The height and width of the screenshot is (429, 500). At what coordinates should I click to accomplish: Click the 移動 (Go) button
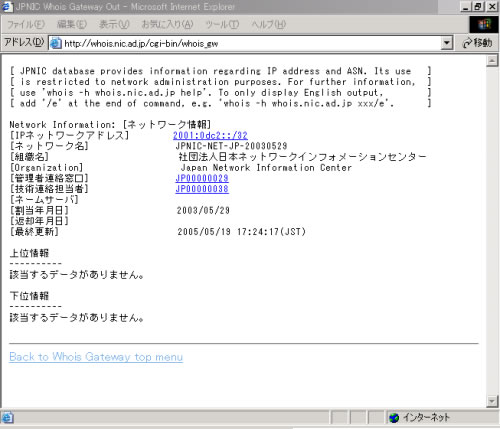point(477,43)
